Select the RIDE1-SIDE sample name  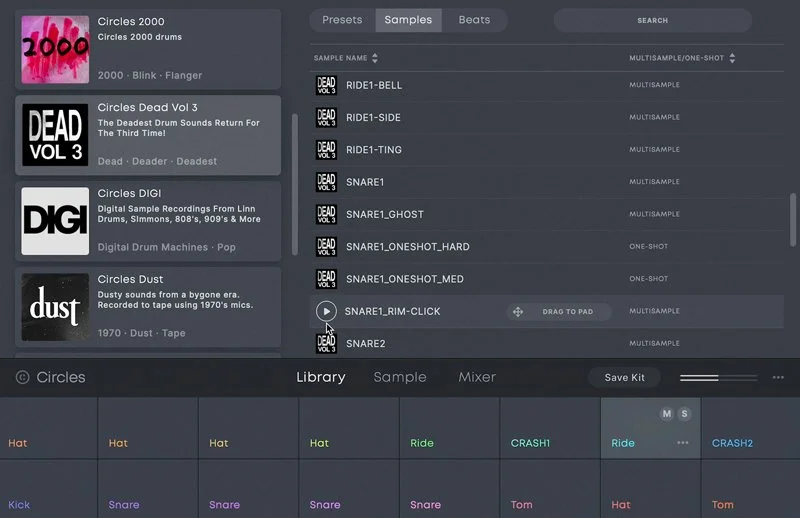tap(373, 117)
